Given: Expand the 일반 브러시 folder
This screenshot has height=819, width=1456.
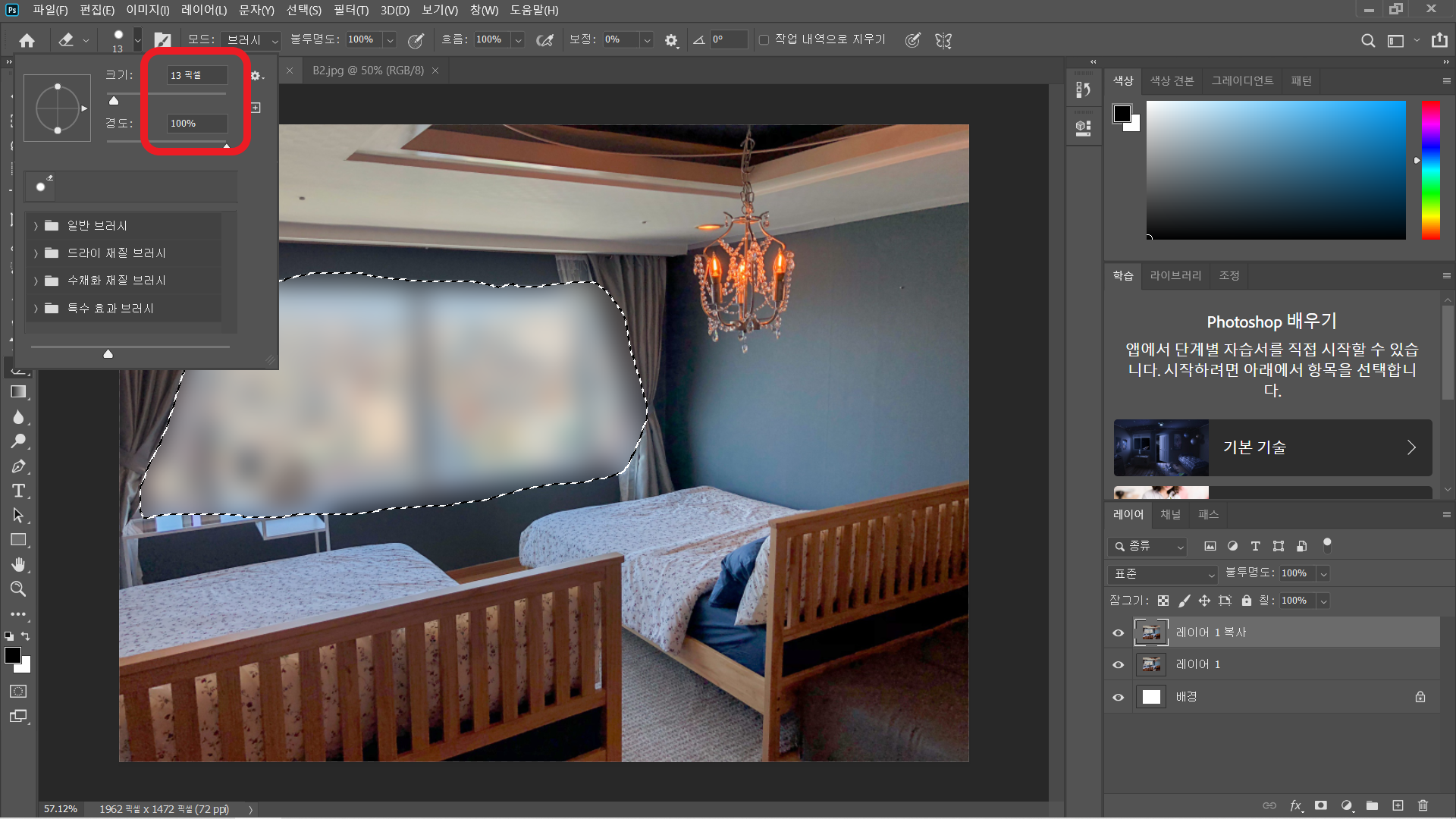Looking at the screenshot, I should tap(36, 226).
